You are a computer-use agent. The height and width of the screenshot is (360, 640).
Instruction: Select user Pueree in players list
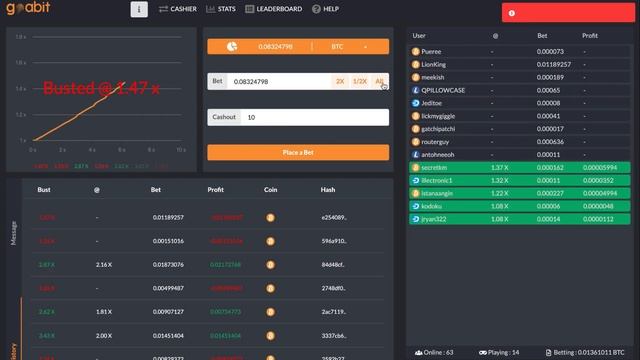click(x=431, y=51)
